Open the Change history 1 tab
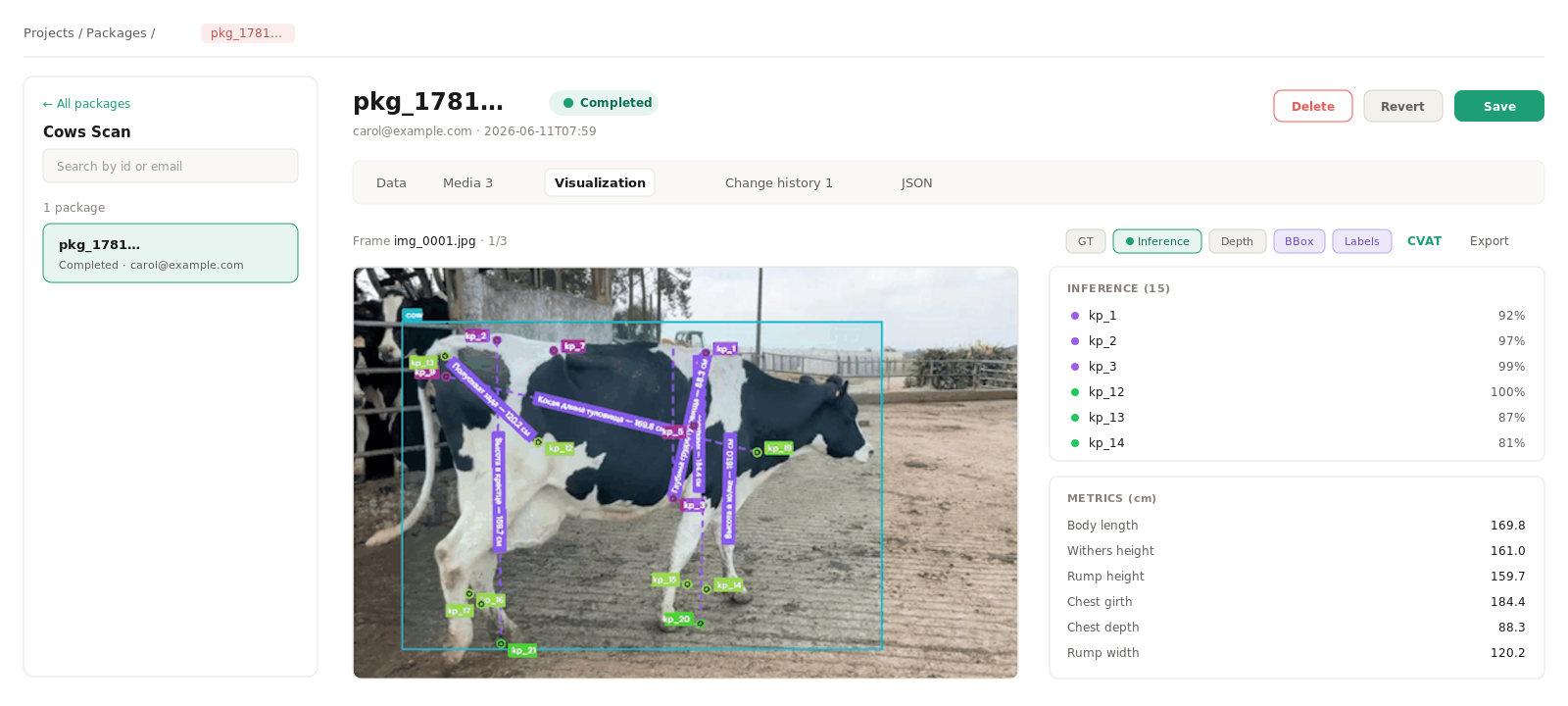This screenshot has width=1568, height=706. [x=779, y=183]
